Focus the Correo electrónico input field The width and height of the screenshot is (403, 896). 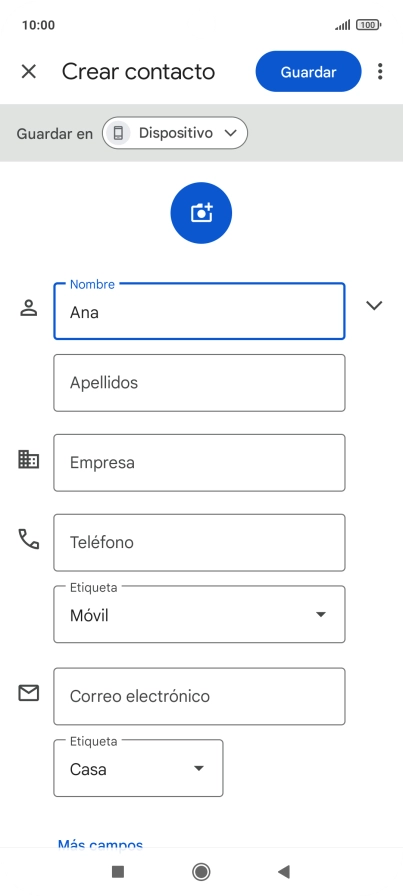pos(199,697)
